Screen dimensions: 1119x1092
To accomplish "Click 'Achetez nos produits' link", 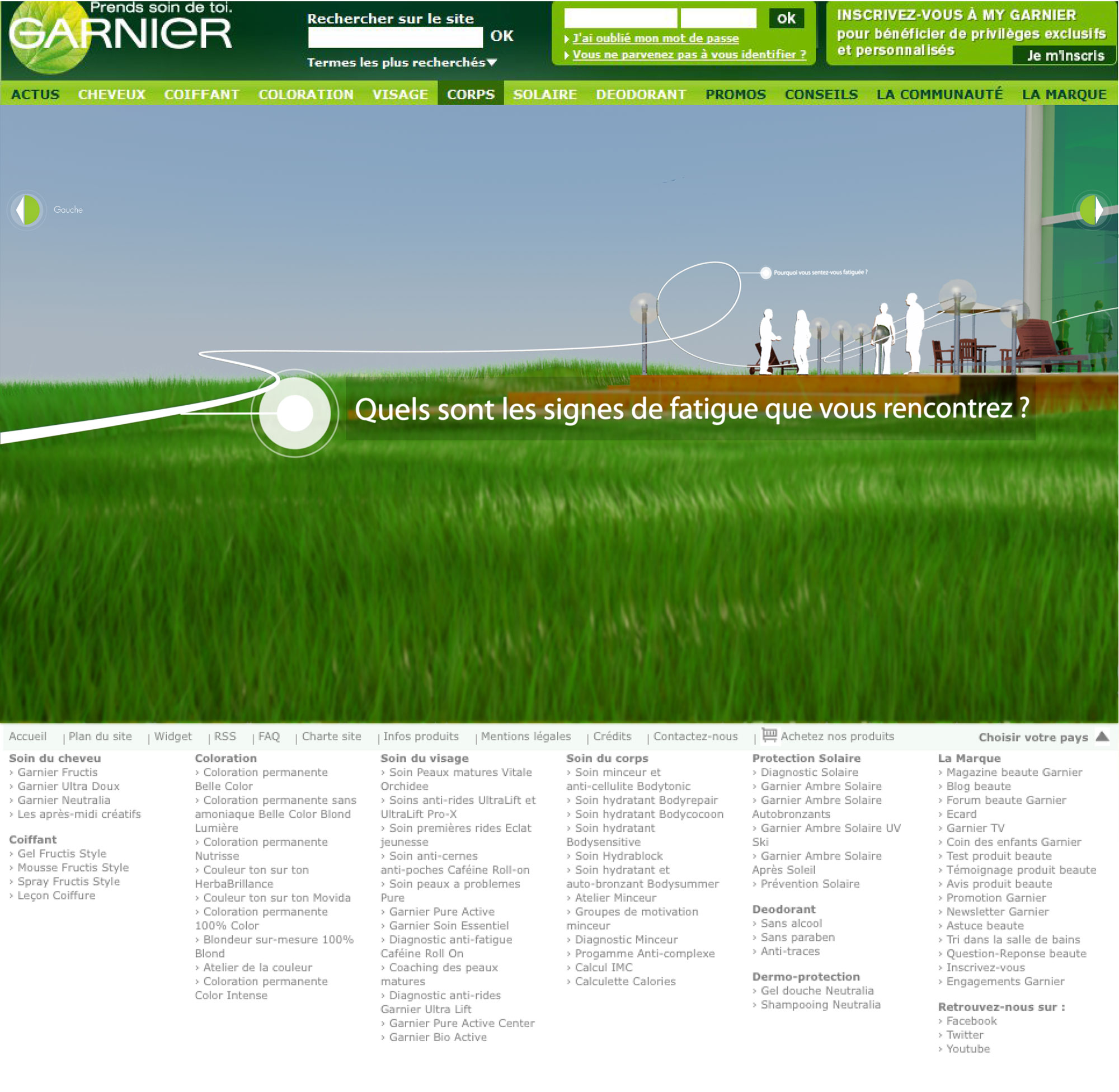I will click(x=837, y=736).
